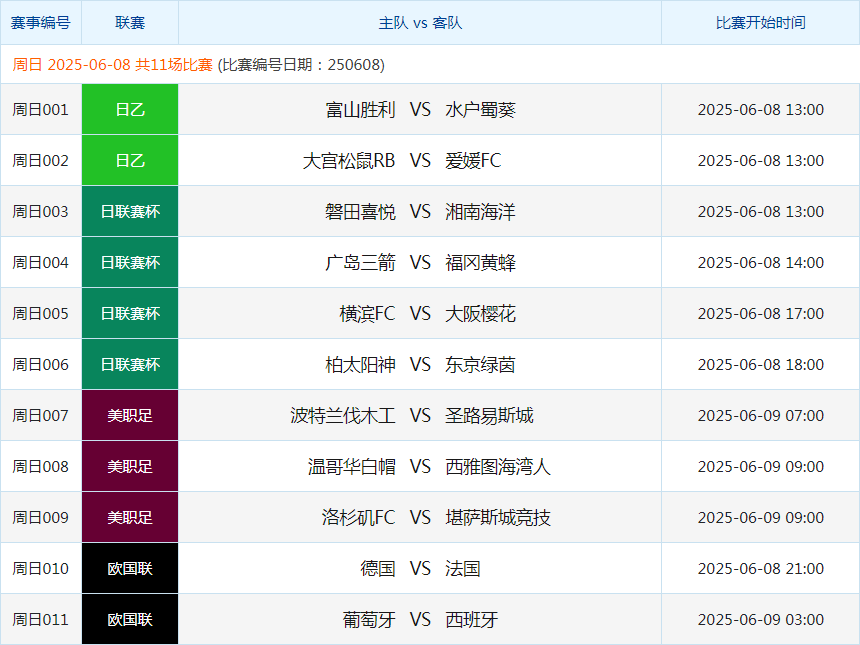Click start time 2025-06-08 18:00
The width and height of the screenshot is (860, 645).
tap(761, 365)
